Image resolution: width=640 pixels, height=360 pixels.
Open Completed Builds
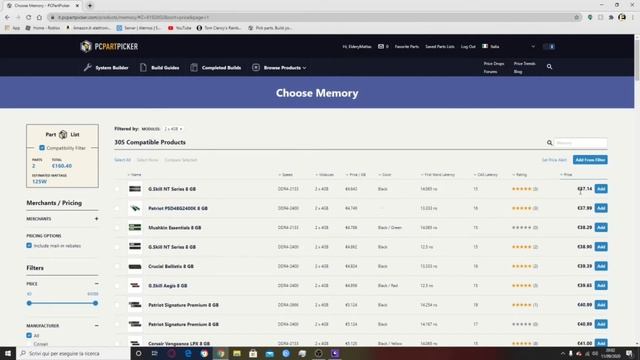216,68
